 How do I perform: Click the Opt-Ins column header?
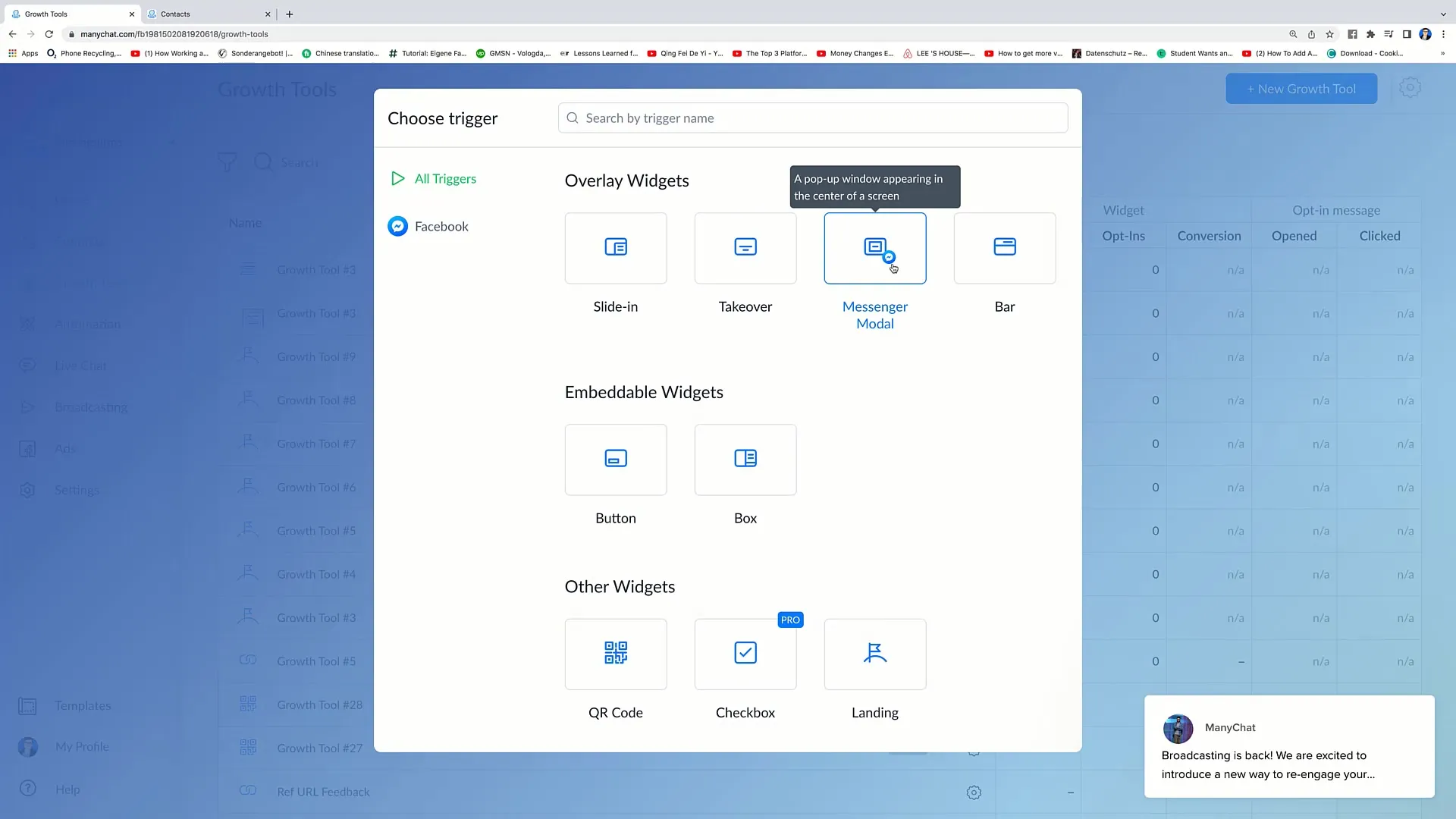pyautogui.click(x=1123, y=236)
